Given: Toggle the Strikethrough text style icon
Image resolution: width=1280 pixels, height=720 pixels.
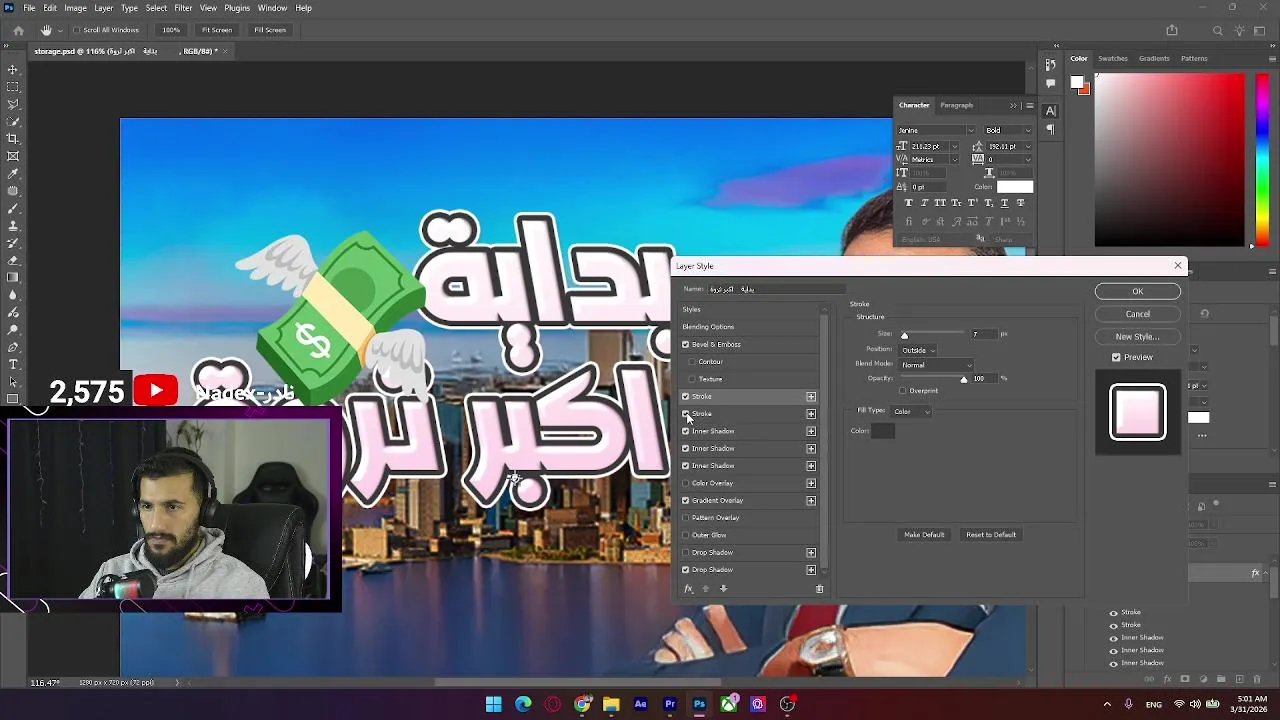Looking at the screenshot, I should pos(1020,203).
